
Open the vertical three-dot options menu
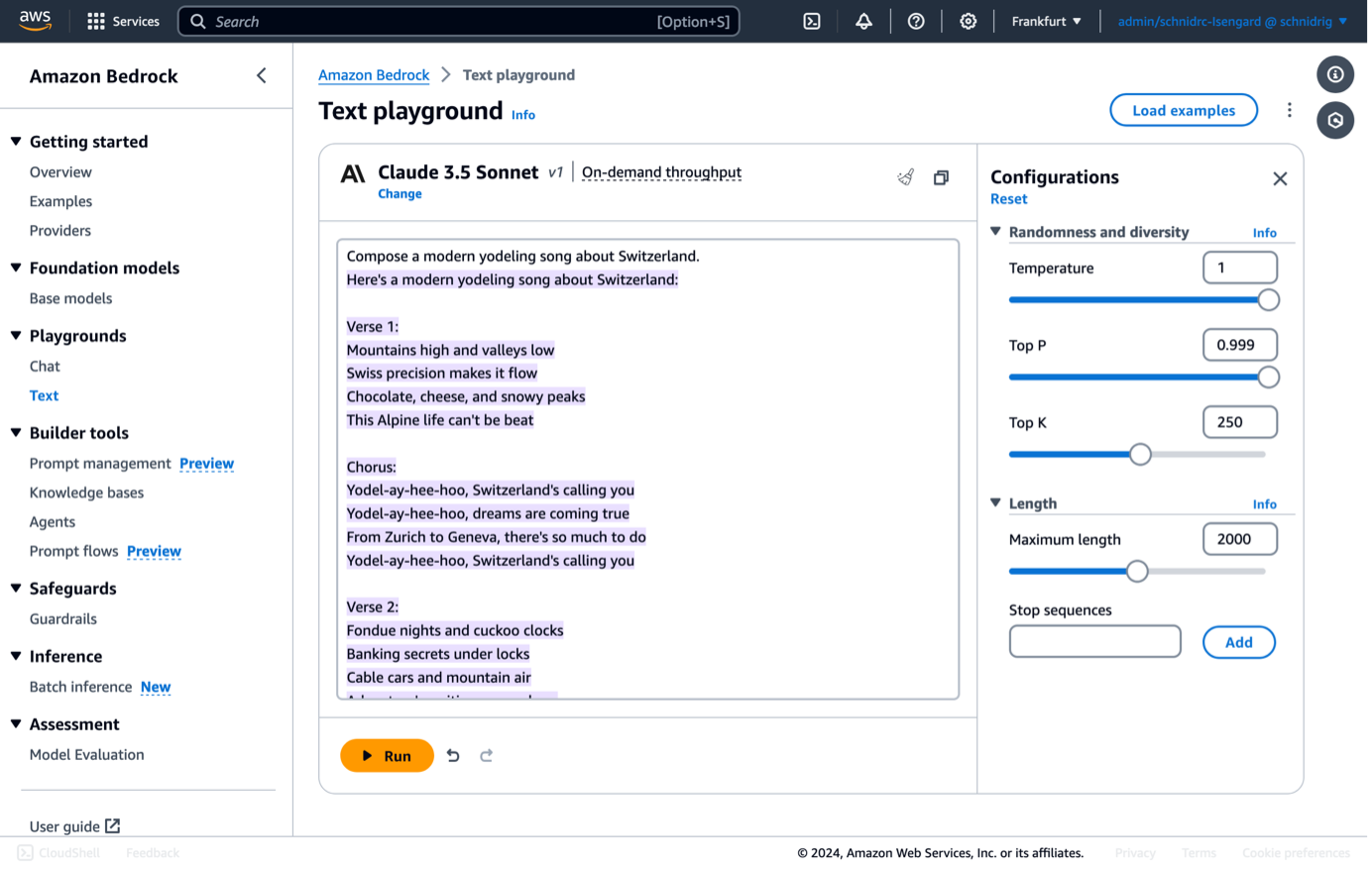click(x=1289, y=110)
